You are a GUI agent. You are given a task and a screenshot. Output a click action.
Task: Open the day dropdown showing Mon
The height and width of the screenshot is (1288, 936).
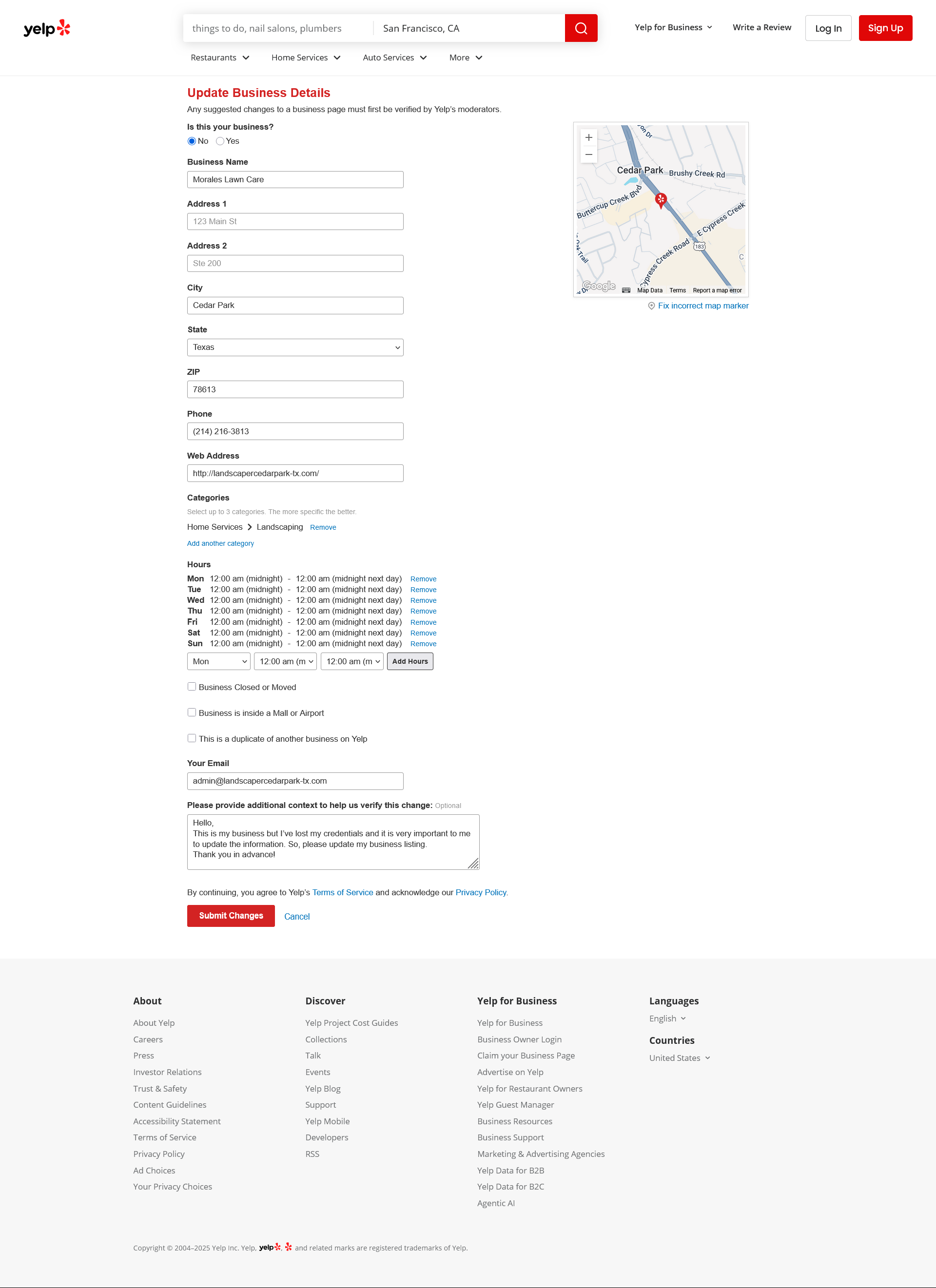219,662
